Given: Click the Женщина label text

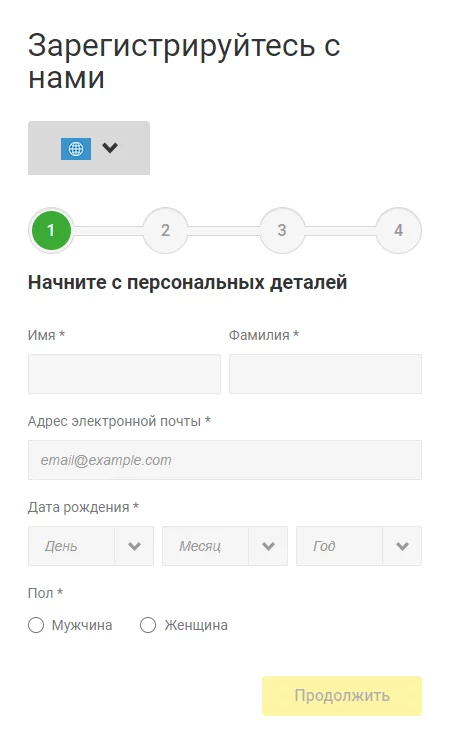Looking at the screenshot, I should (x=196, y=625).
